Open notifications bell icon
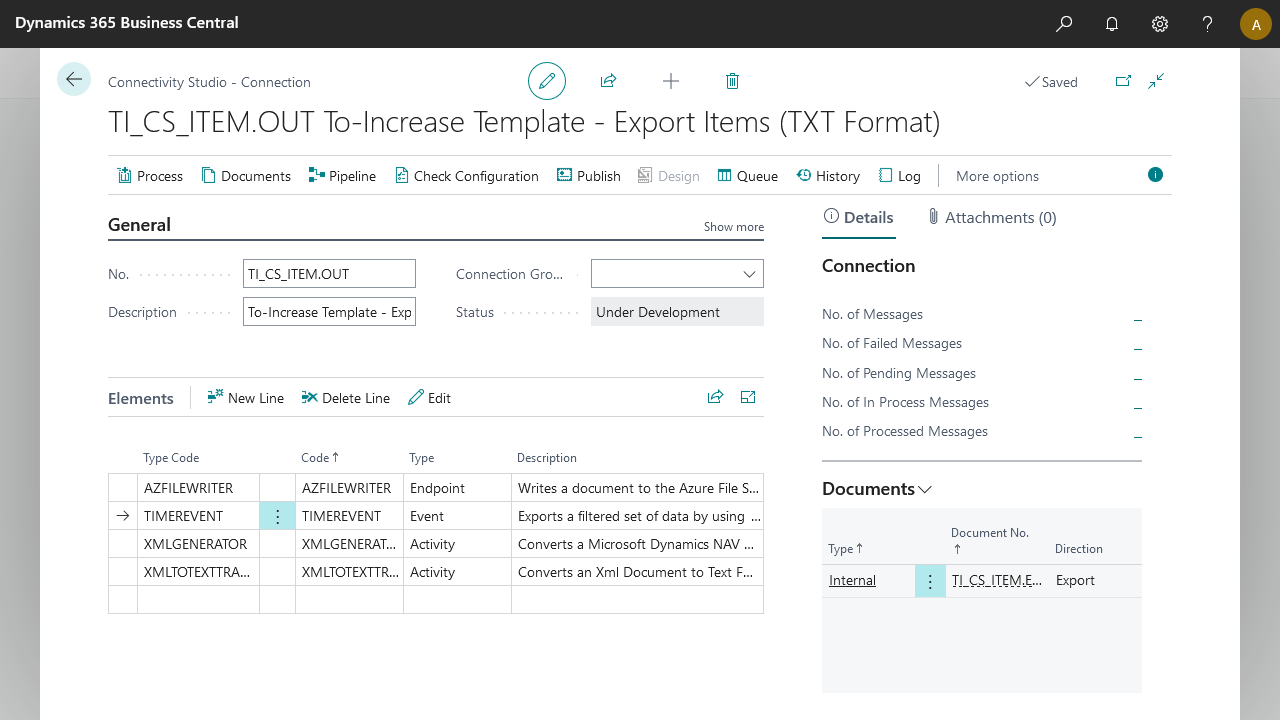The height and width of the screenshot is (720, 1280). 1112,24
